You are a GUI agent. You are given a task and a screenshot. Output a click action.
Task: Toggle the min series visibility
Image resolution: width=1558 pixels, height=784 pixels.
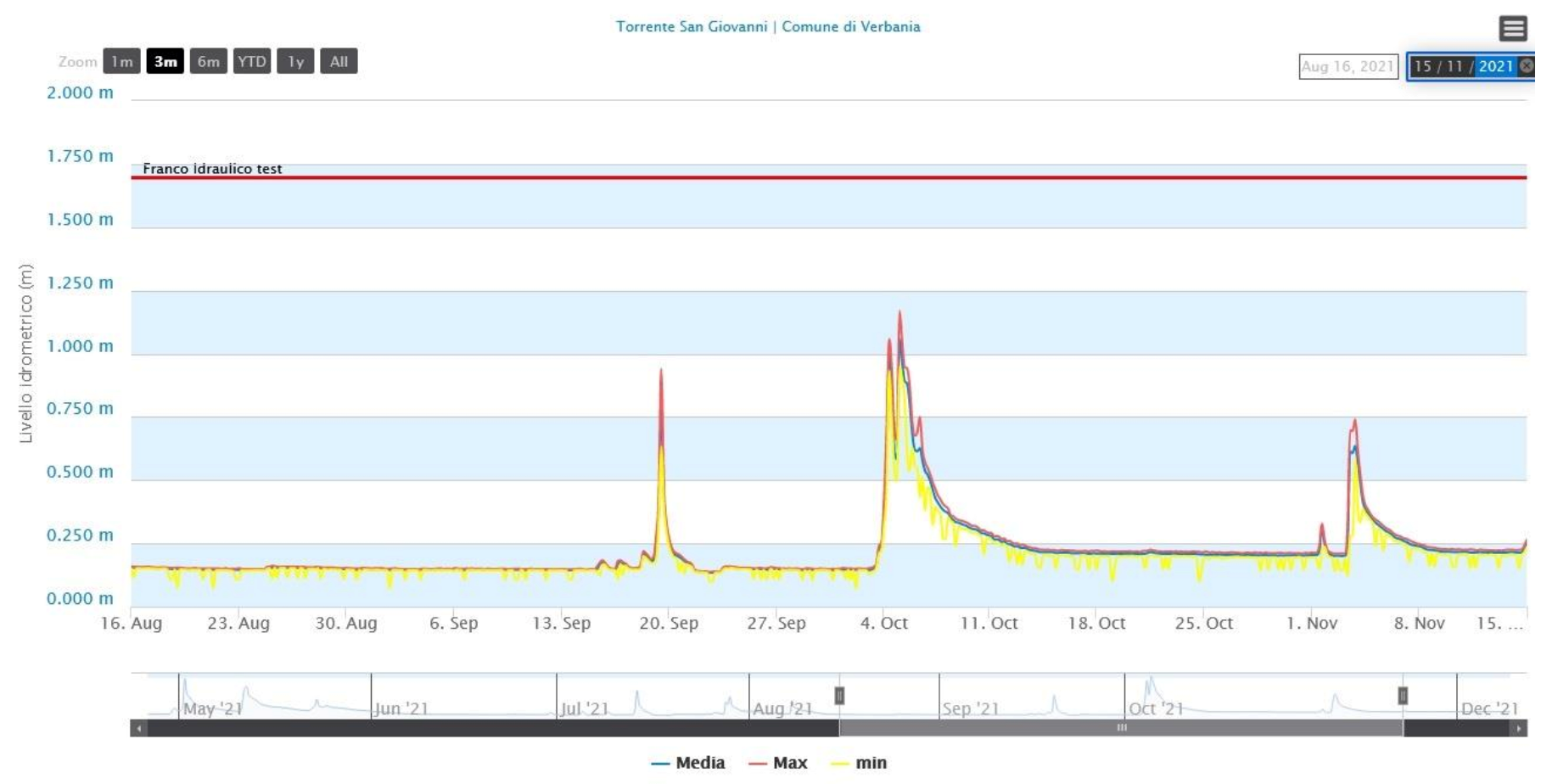click(860, 763)
